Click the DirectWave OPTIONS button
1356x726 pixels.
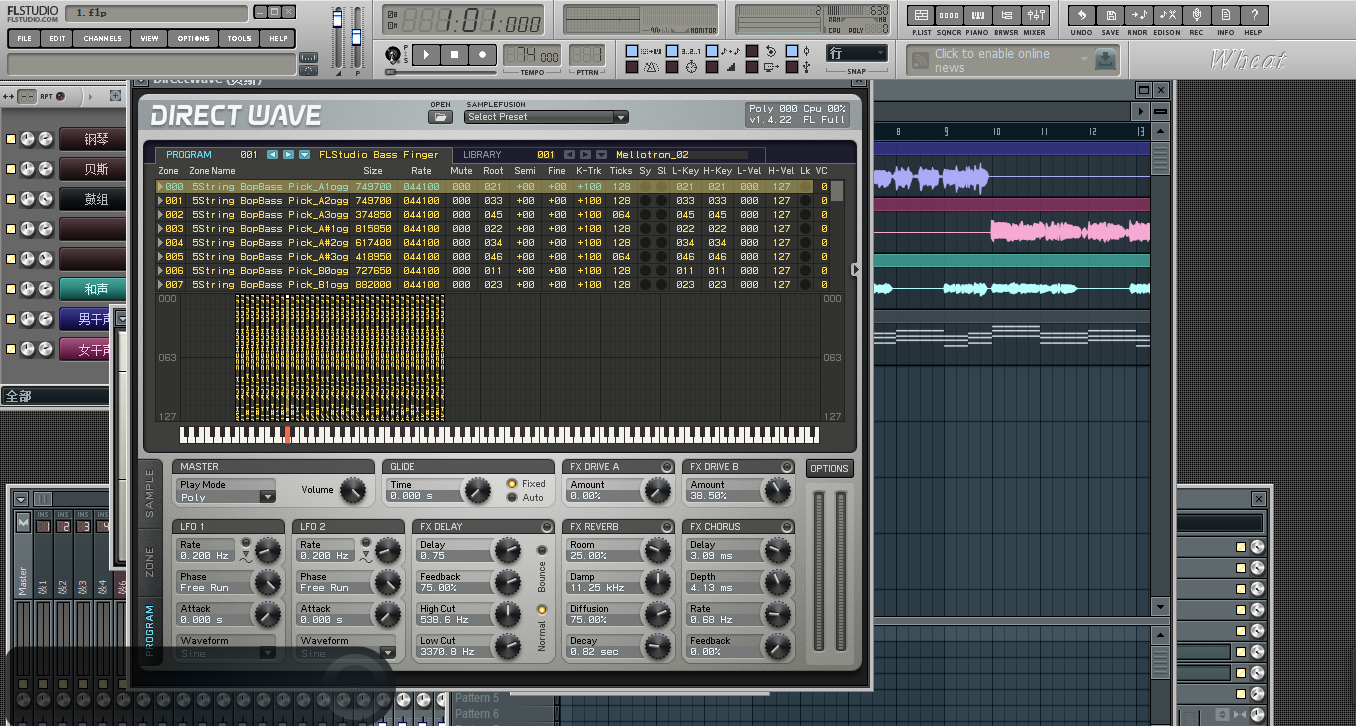[829, 468]
